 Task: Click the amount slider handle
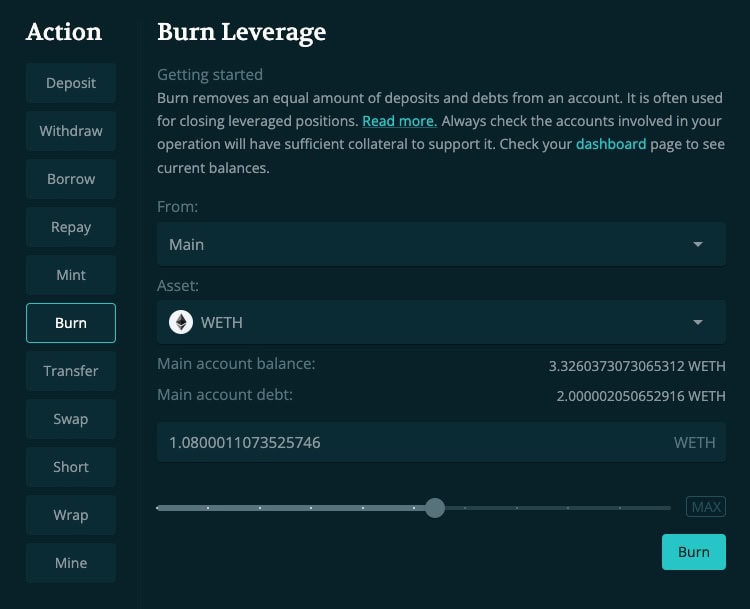tap(435, 508)
